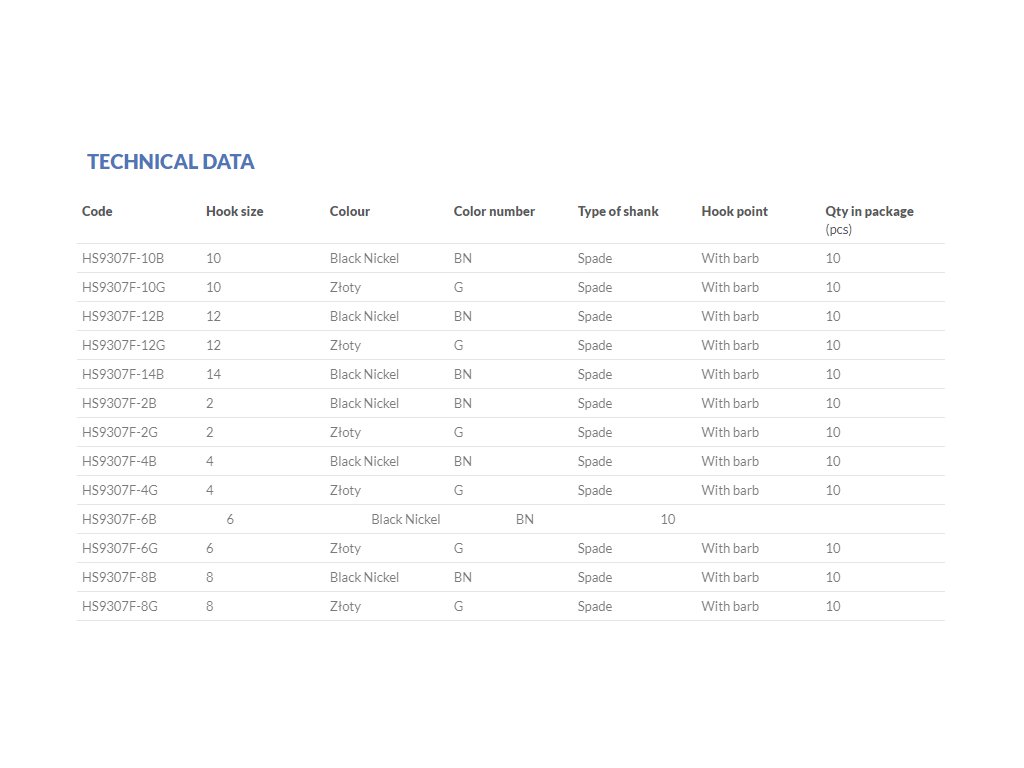Click Black Nickel in the HS9307F-6B row
Viewport: 1024px width, 768px height.
click(x=406, y=519)
